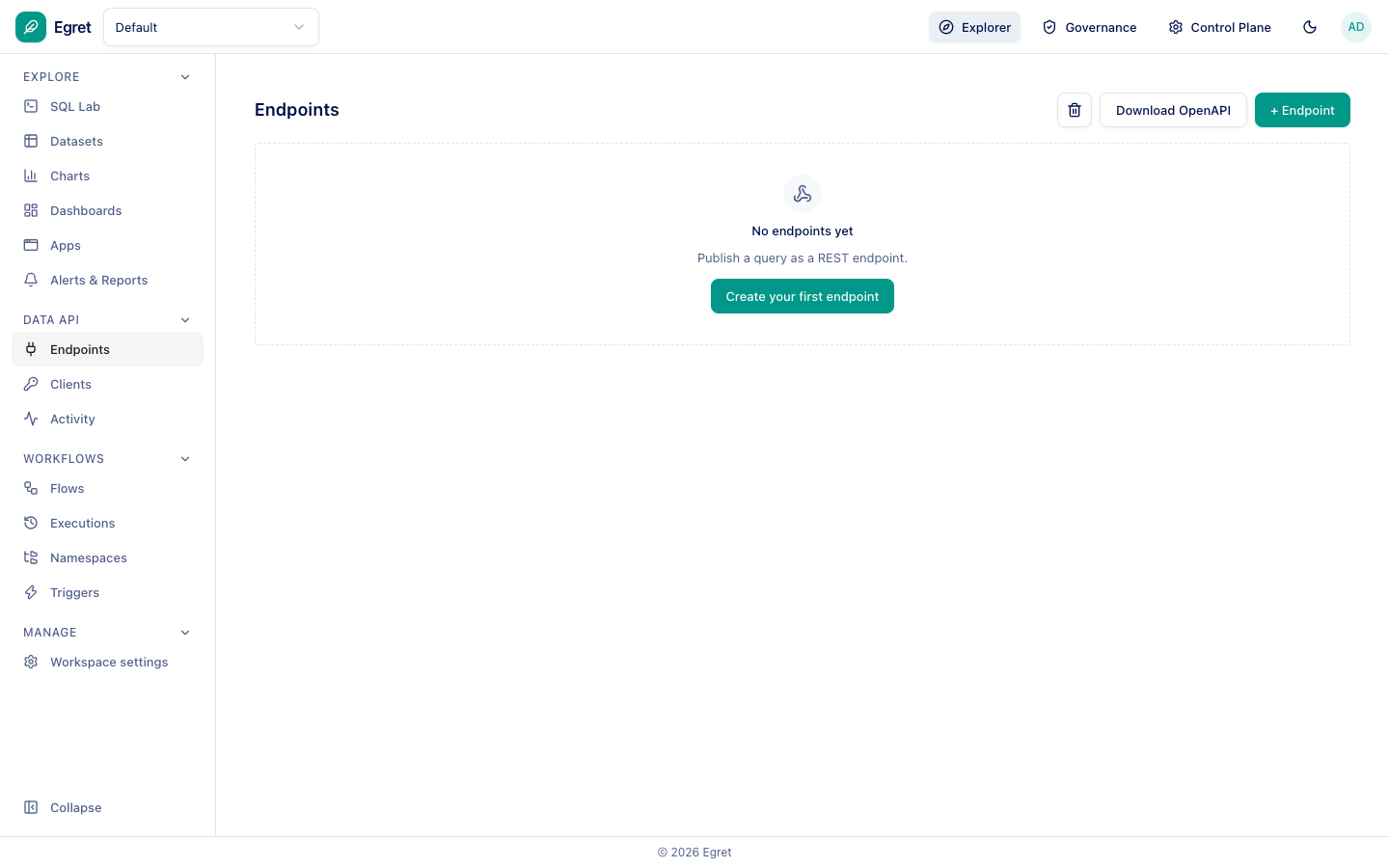
Task: Click the Clients key icon
Action: tap(31, 384)
